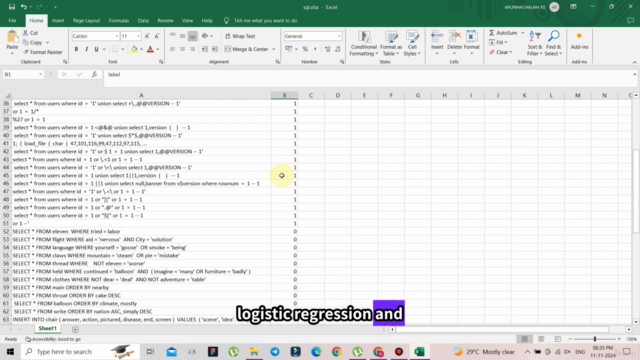Open Conditional Formatting
640x360 pixels.
coord(363,44)
